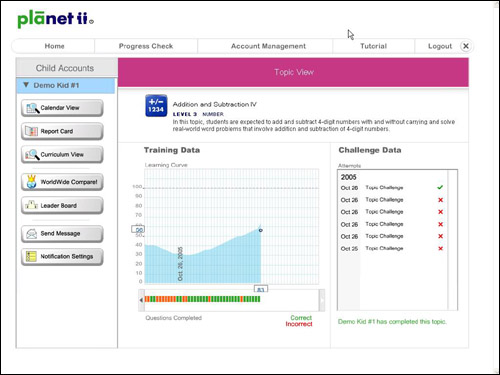Click red X on Oct 25 challenge
Screen dimensions: 500x375
[440, 248]
